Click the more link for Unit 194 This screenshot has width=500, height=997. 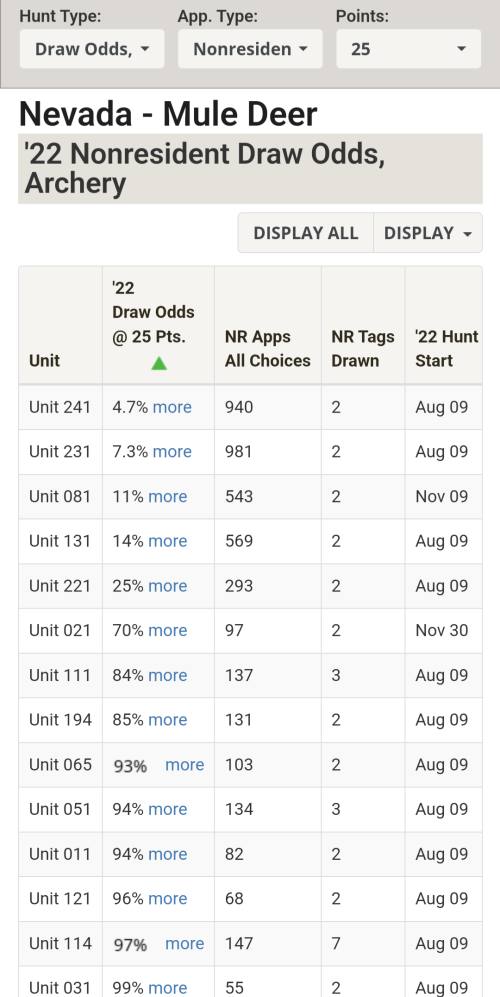tap(167, 720)
